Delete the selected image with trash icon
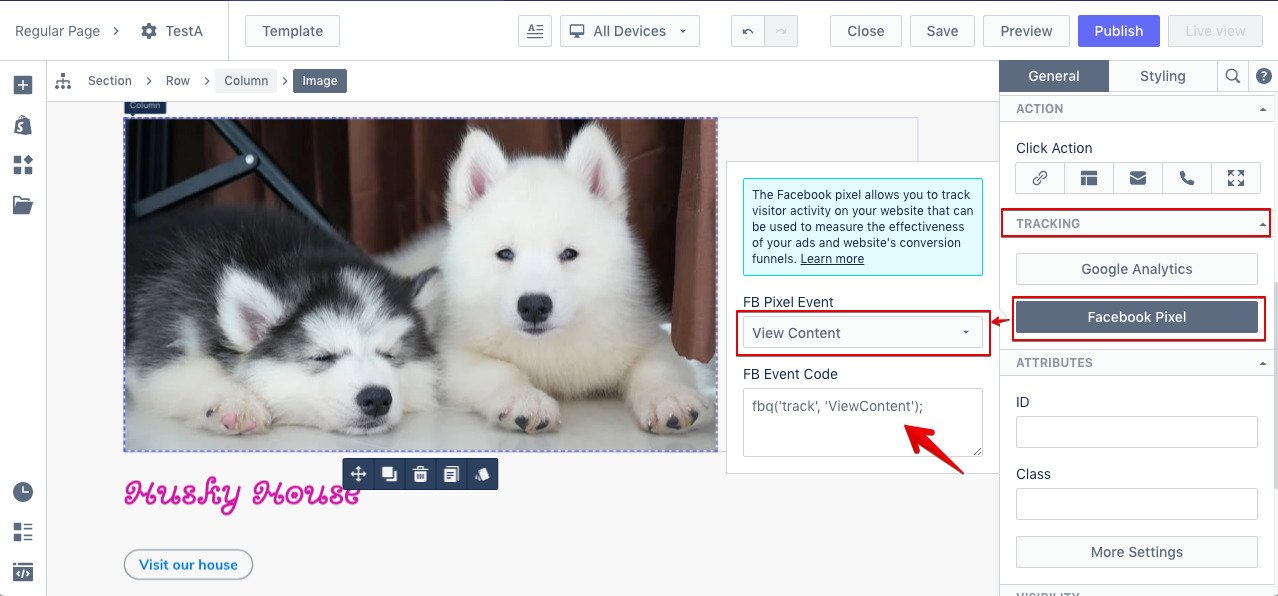1278x596 pixels. click(x=420, y=474)
